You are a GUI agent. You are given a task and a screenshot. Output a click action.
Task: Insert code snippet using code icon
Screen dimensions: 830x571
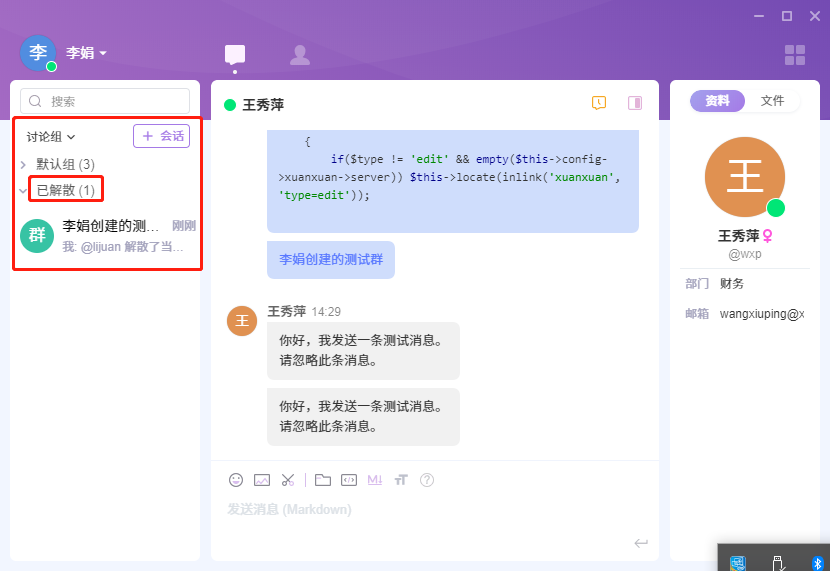coord(349,480)
